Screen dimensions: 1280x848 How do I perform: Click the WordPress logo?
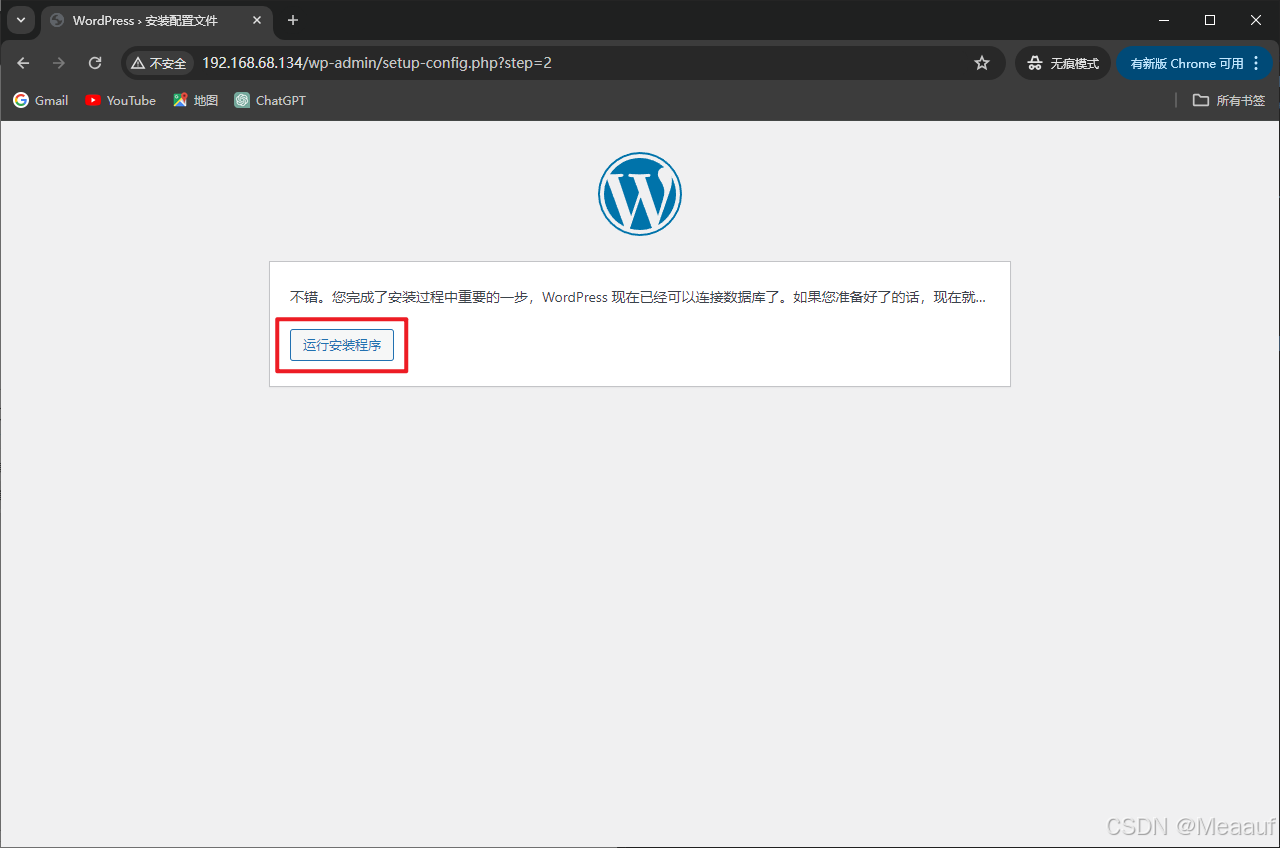pyautogui.click(x=640, y=194)
